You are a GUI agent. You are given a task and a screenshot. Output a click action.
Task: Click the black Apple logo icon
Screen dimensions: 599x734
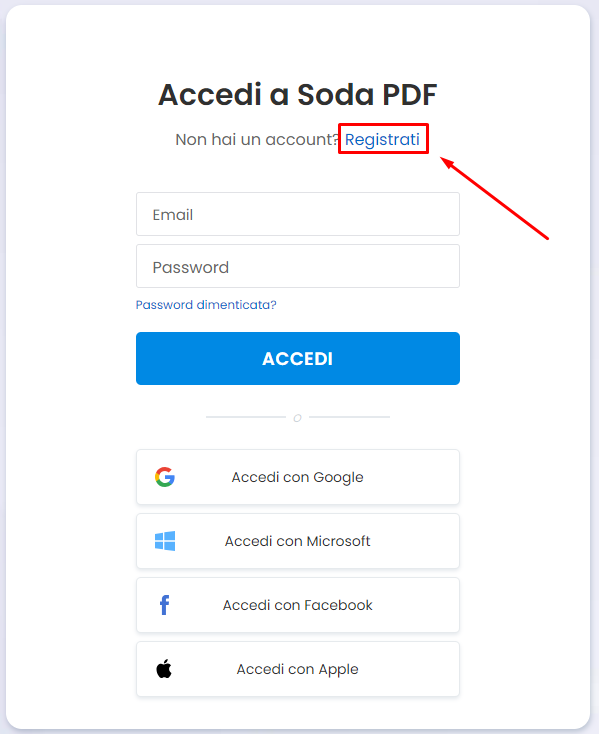coord(164,668)
